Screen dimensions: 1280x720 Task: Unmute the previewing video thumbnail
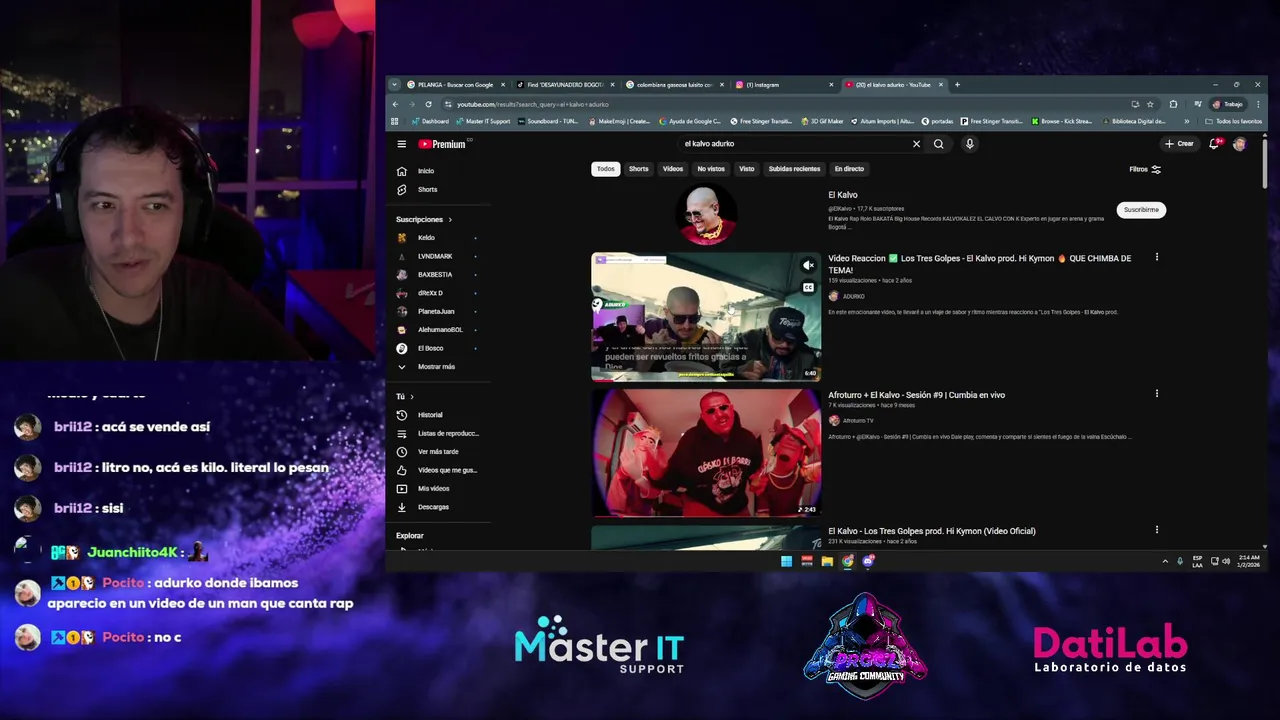click(x=808, y=266)
